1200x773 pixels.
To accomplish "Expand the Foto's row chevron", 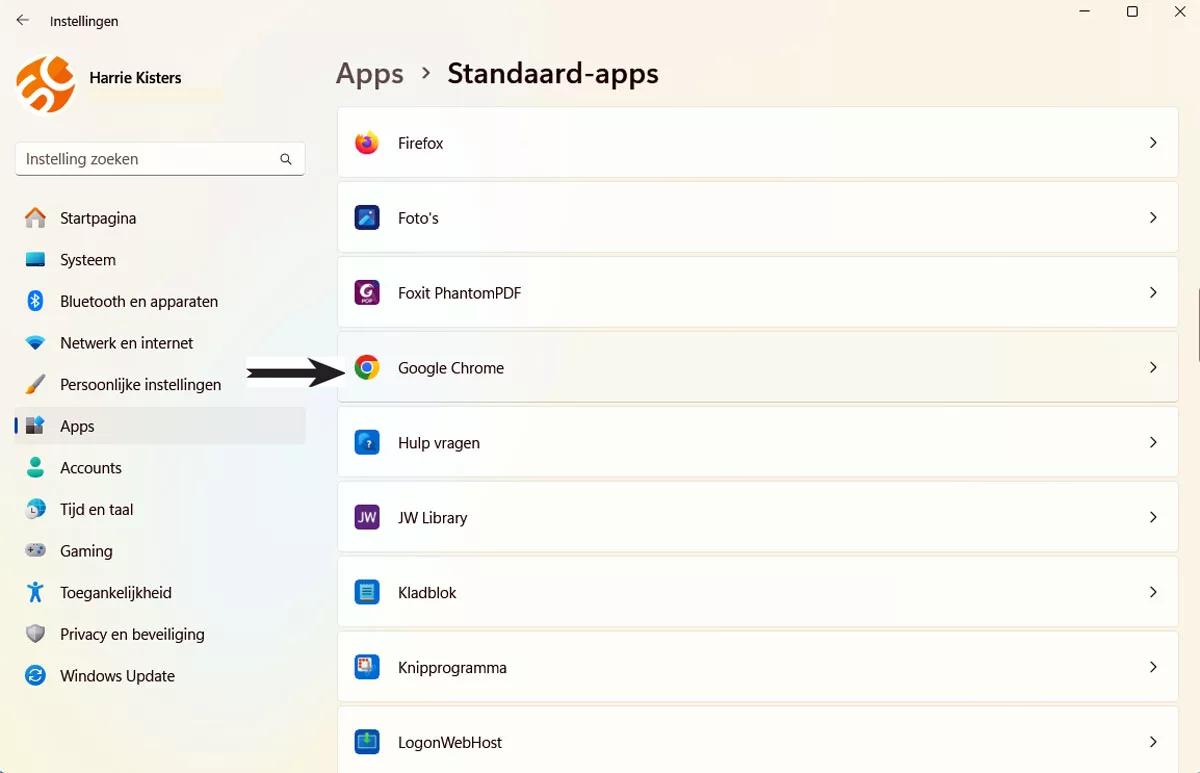I will coord(1153,218).
